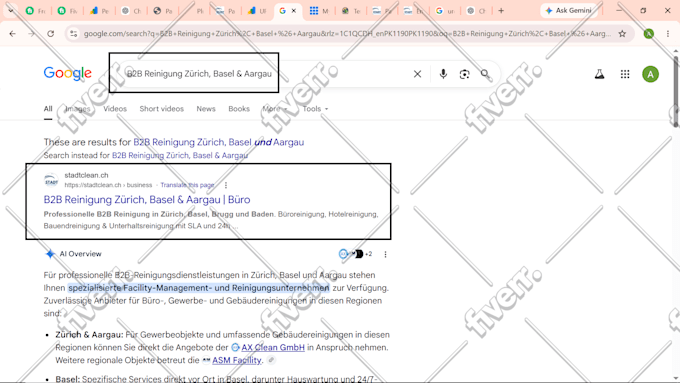This screenshot has width=680, height=383.
Task: Switch to the Google 'ur' tab
Action: (445, 11)
